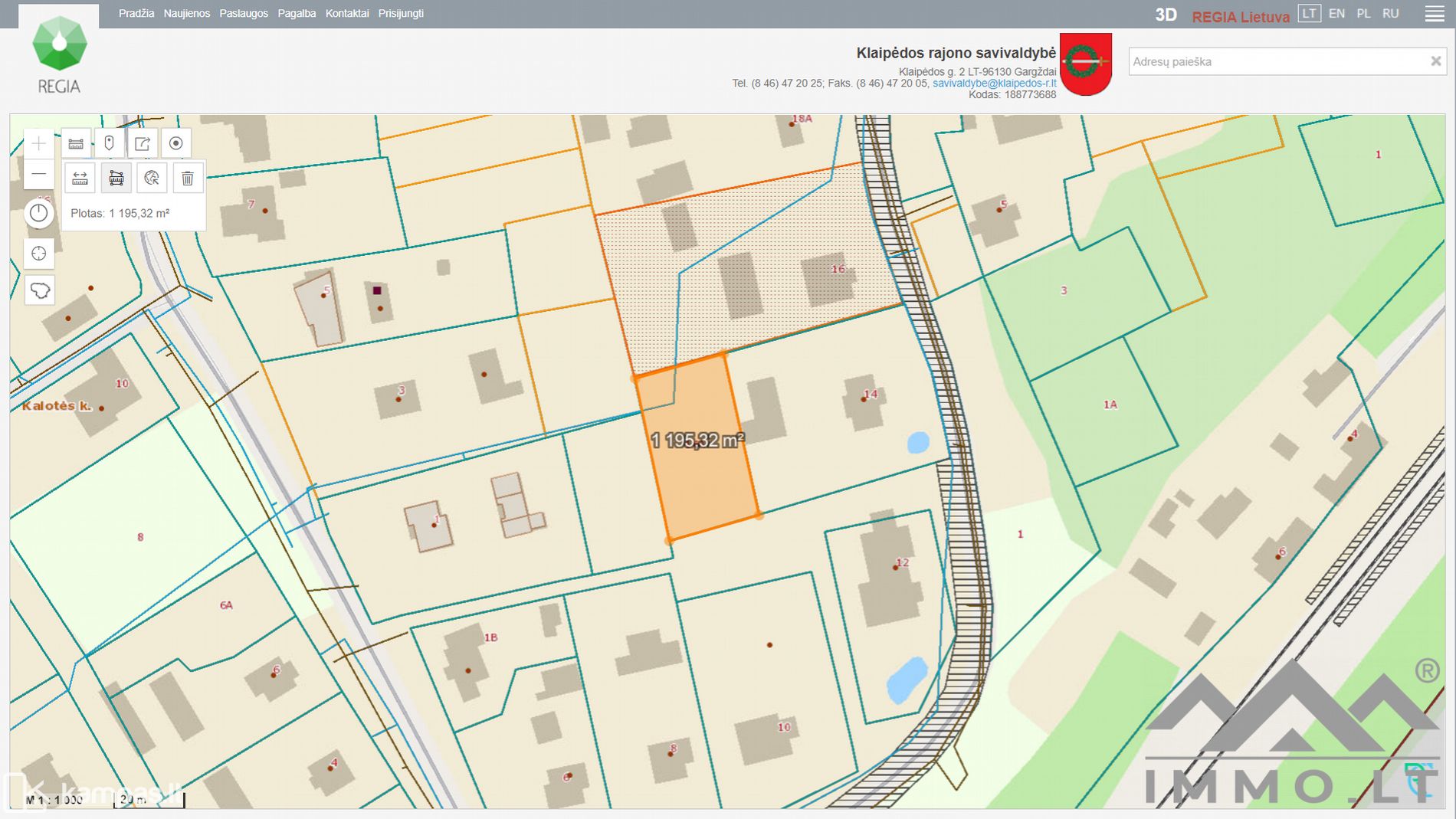Open the hamburger menu at top right
The height and width of the screenshot is (819, 1456).
click(x=1434, y=15)
